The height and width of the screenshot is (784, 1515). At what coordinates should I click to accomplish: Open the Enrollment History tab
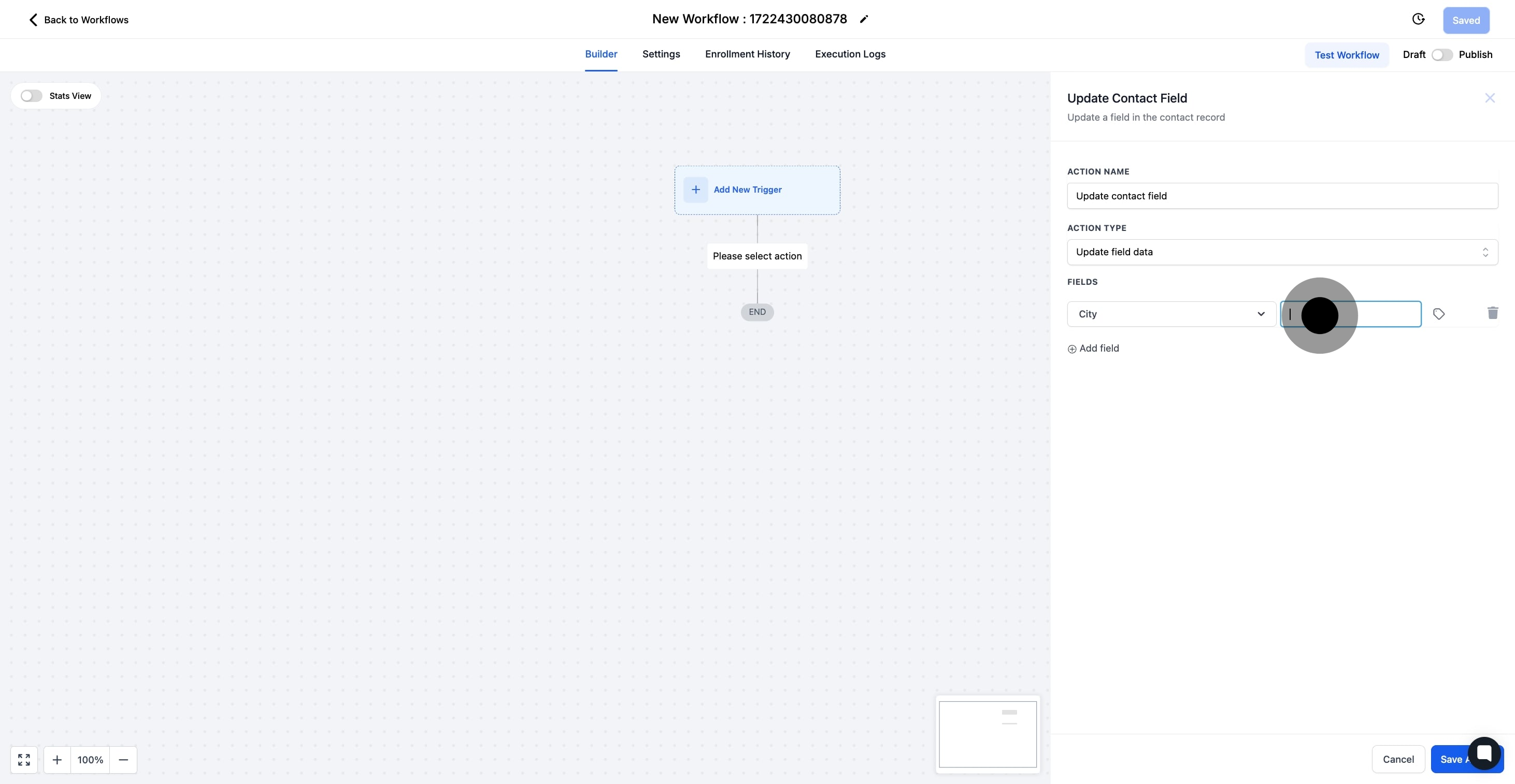[747, 54]
